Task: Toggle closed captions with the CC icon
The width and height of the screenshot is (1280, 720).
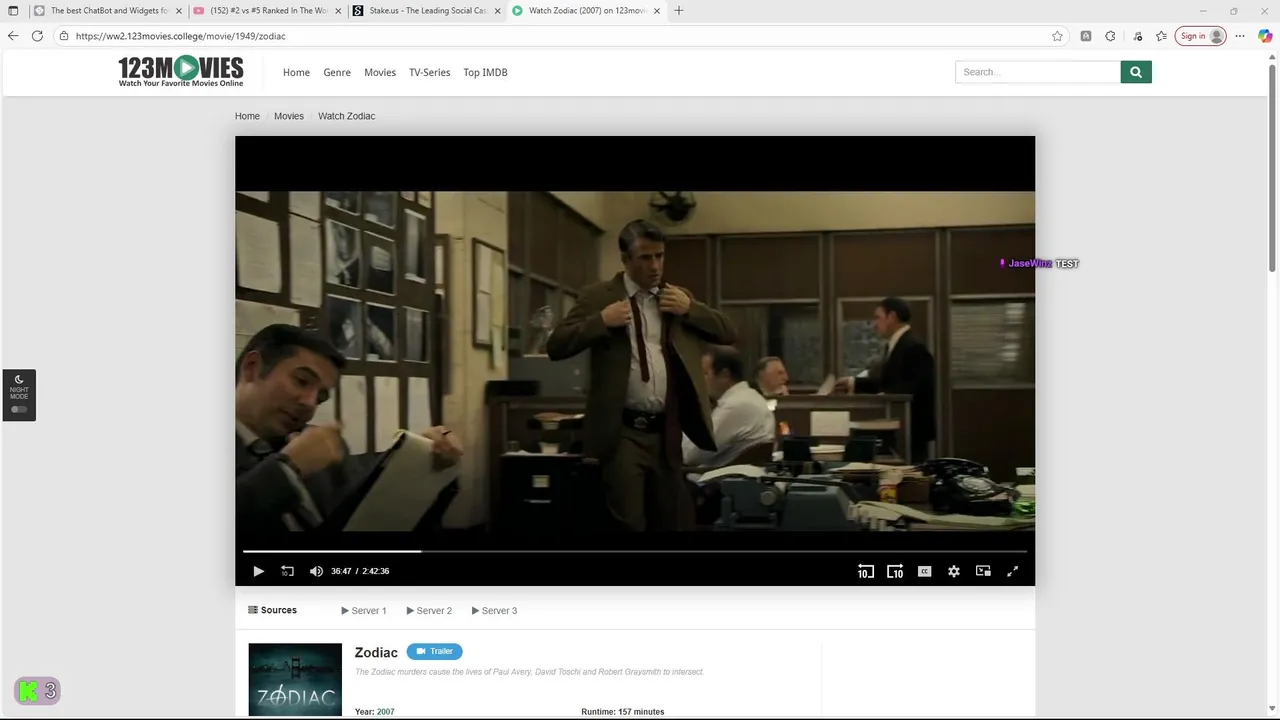Action: pyautogui.click(x=925, y=571)
